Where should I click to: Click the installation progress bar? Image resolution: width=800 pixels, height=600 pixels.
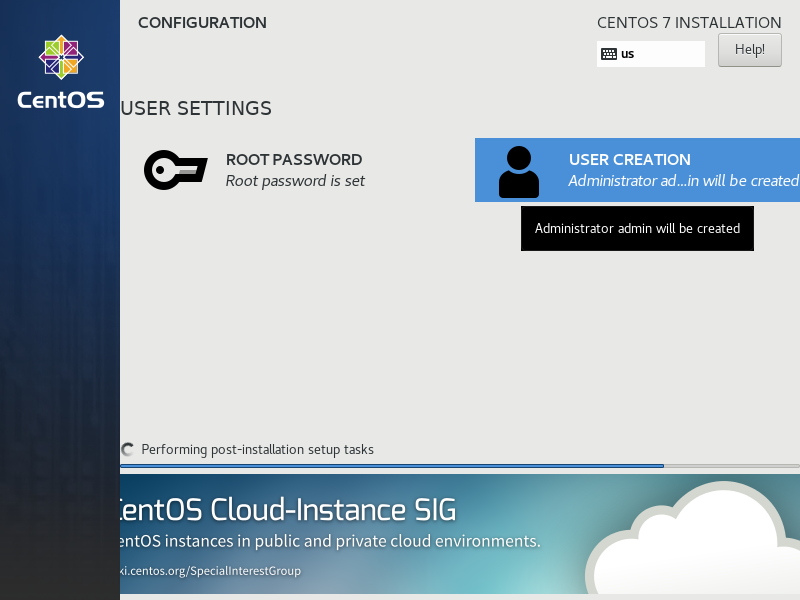tap(460, 466)
